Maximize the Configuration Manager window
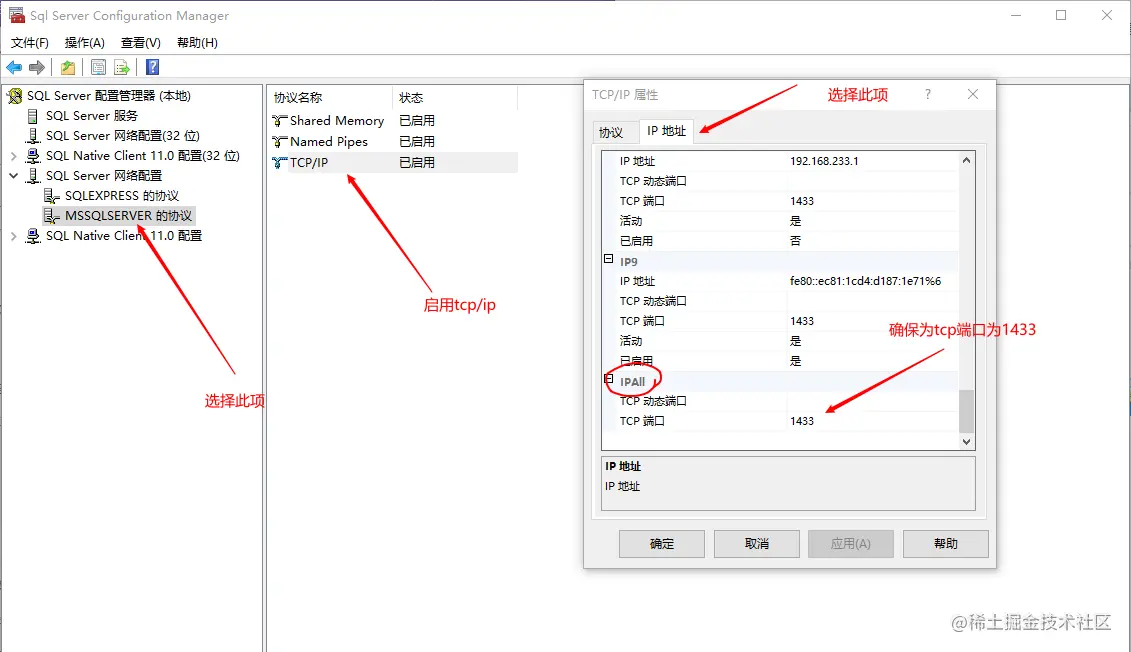The height and width of the screenshot is (652, 1131). (x=1061, y=15)
